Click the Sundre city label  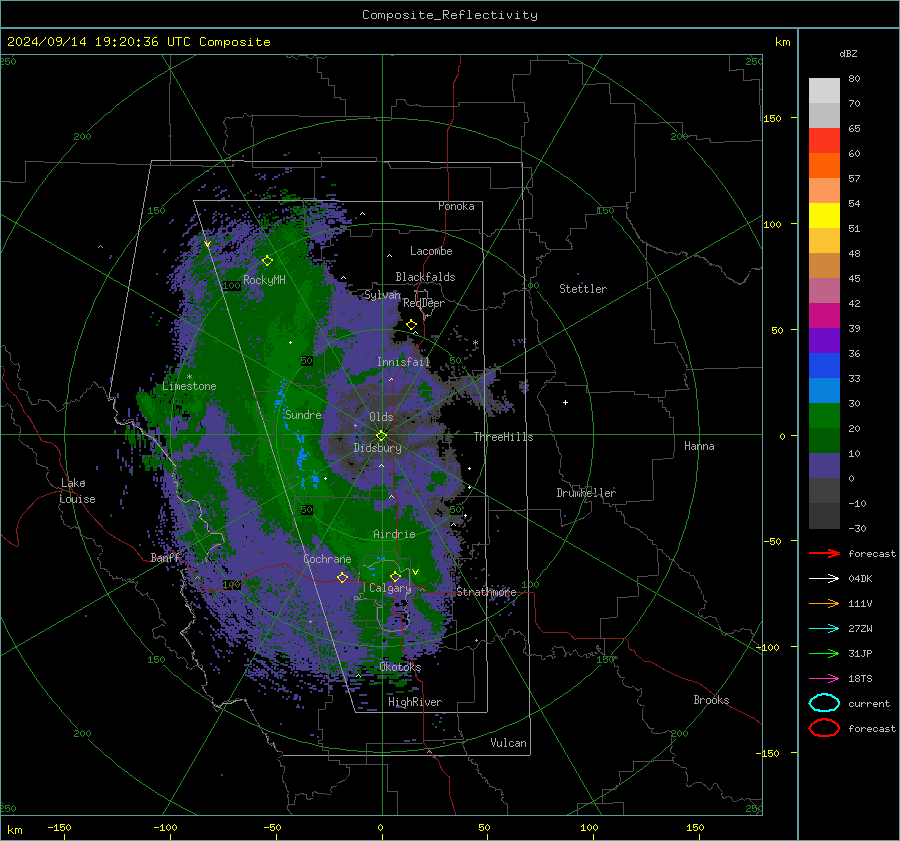(303, 414)
